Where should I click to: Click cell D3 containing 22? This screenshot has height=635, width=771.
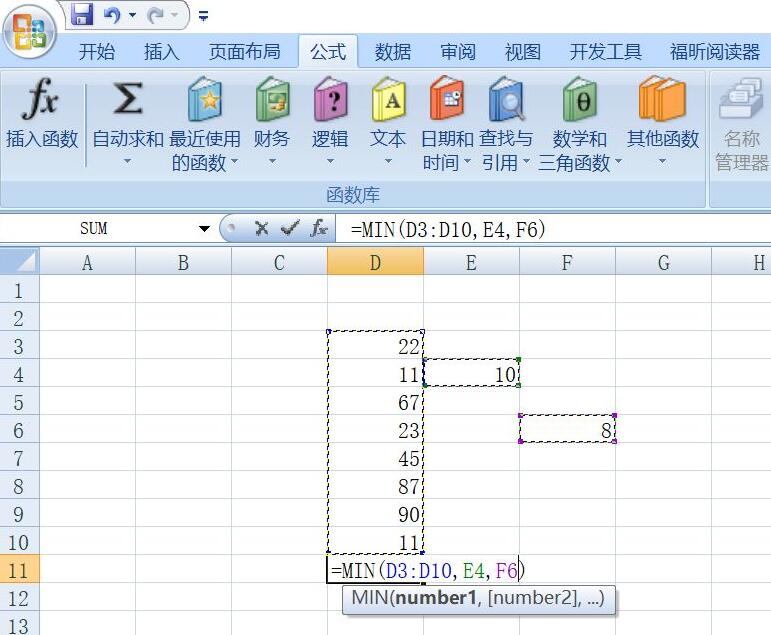pos(375,346)
